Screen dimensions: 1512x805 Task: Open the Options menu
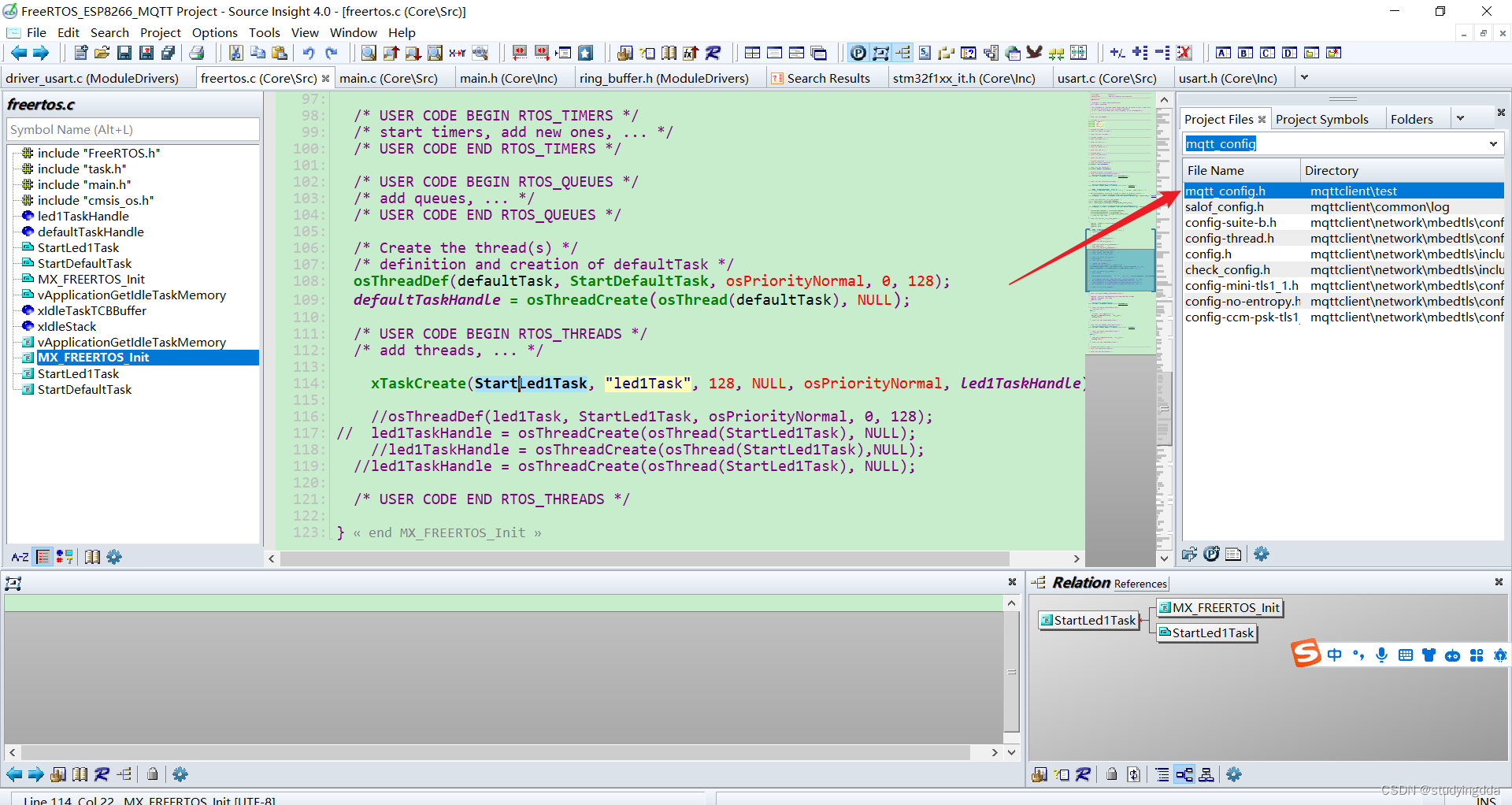click(x=214, y=32)
